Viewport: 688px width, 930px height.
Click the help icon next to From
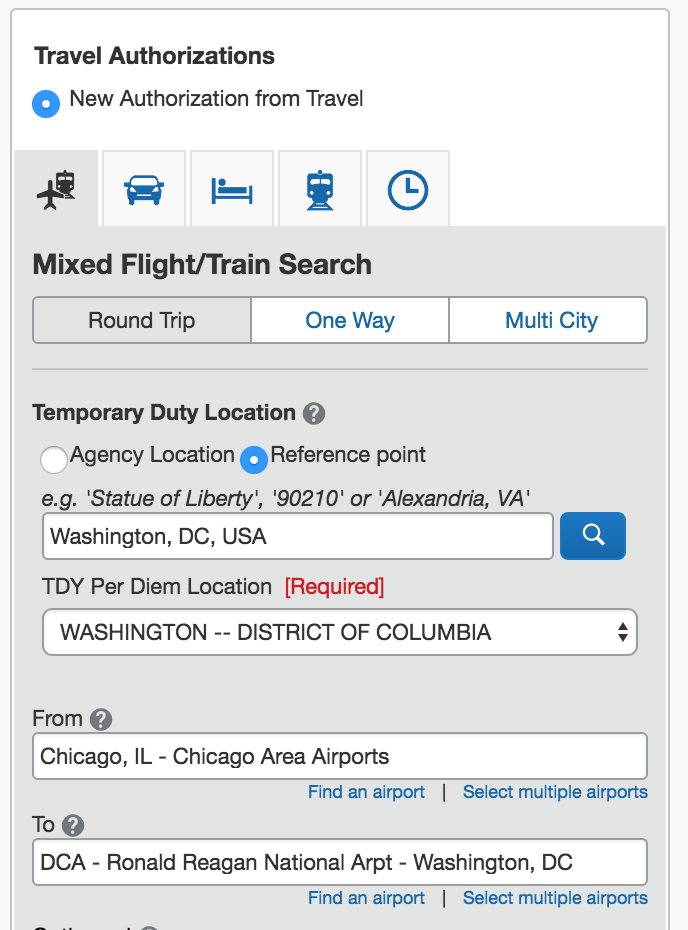[100, 719]
